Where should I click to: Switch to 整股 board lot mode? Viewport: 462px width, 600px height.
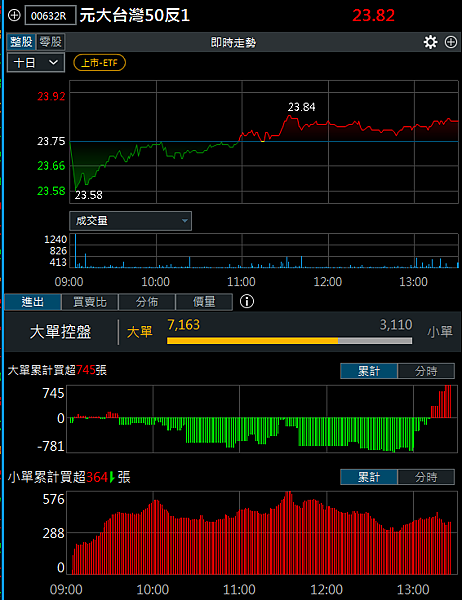click(x=21, y=42)
